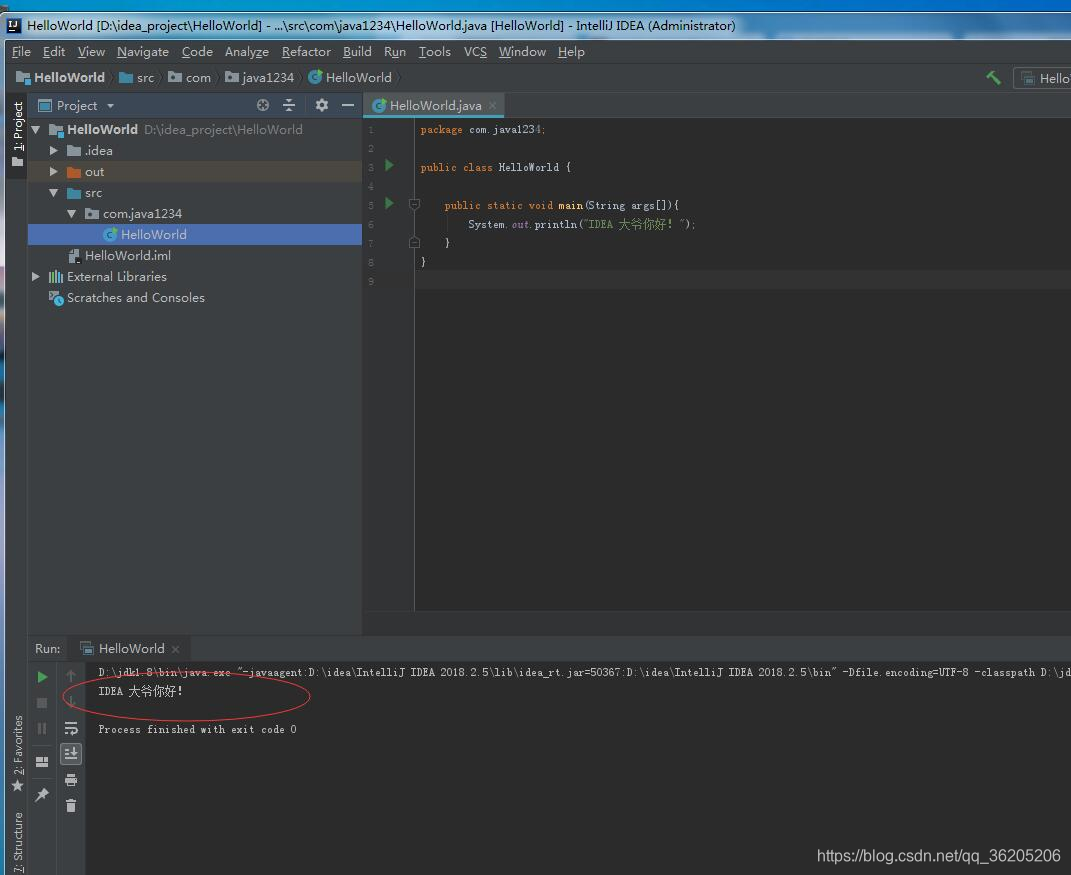Viewport: 1071px width, 875px height.
Task: Clear console with the trash icon
Action: tap(70, 806)
